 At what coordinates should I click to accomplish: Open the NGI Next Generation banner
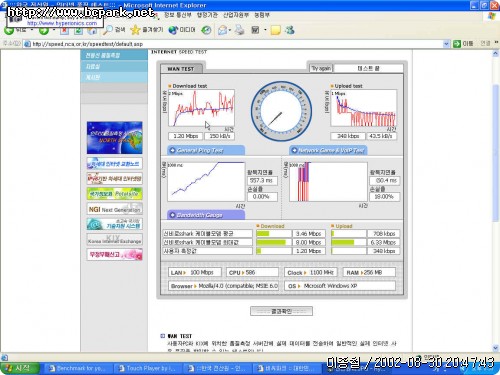[115, 209]
